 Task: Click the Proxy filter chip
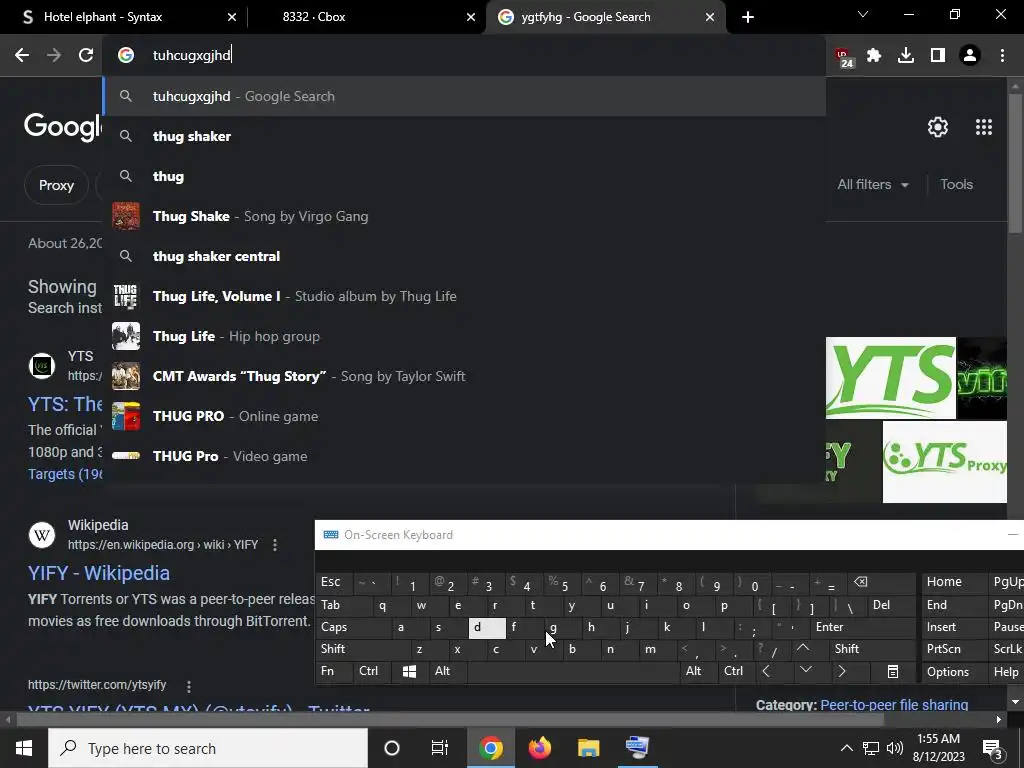tap(56, 185)
